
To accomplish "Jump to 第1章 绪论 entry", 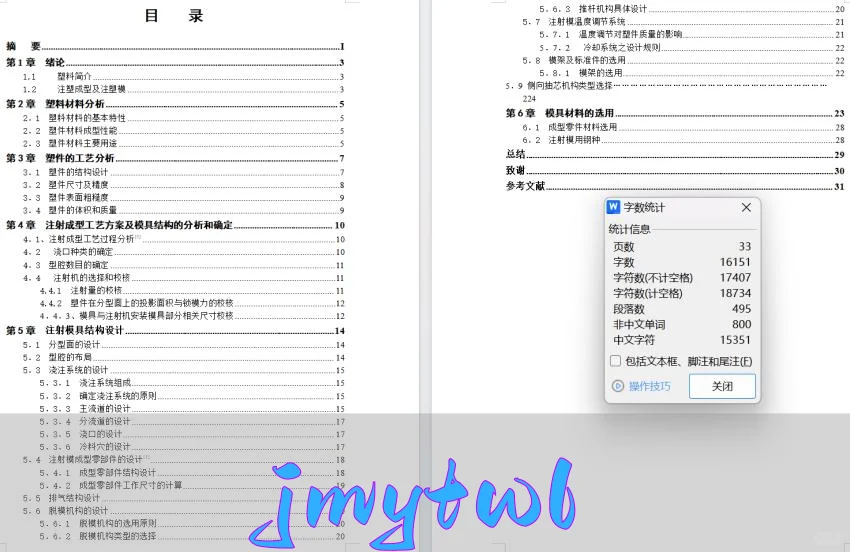I will pyautogui.click(x=175, y=62).
